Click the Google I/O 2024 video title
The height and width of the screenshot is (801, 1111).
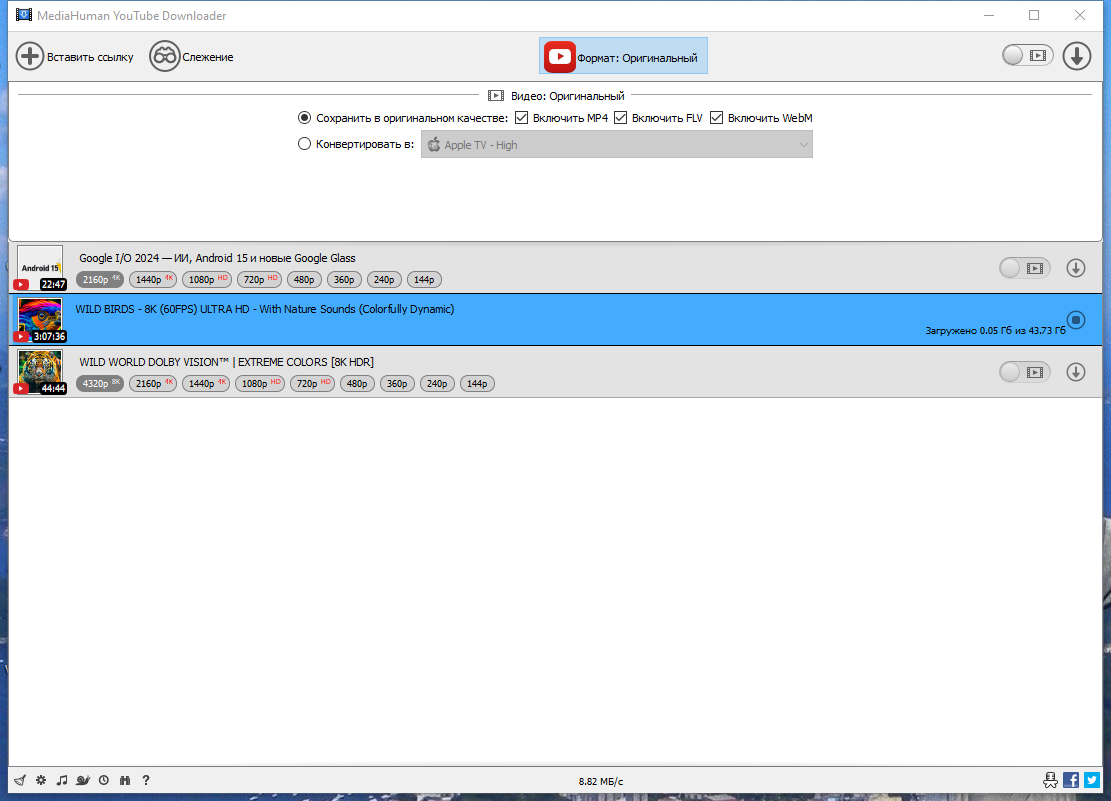pos(217,258)
